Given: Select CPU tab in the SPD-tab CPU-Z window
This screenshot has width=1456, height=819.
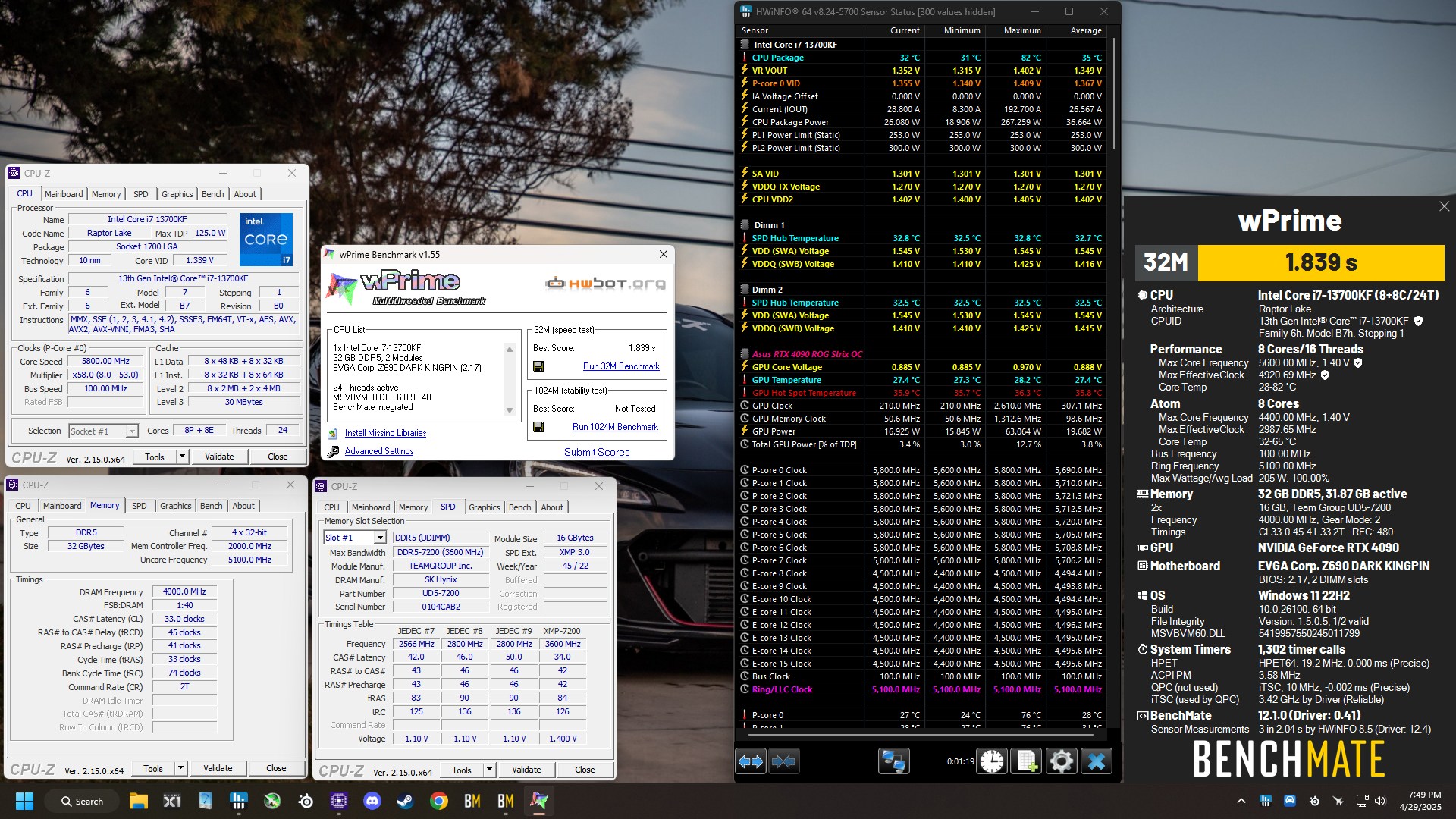Looking at the screenshot, I should [331, 507].
